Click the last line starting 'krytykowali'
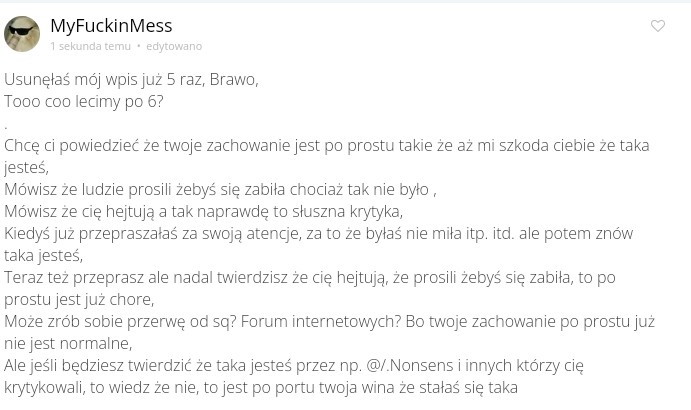The width and height of the screenshot is (691, 410). [260, 387]
